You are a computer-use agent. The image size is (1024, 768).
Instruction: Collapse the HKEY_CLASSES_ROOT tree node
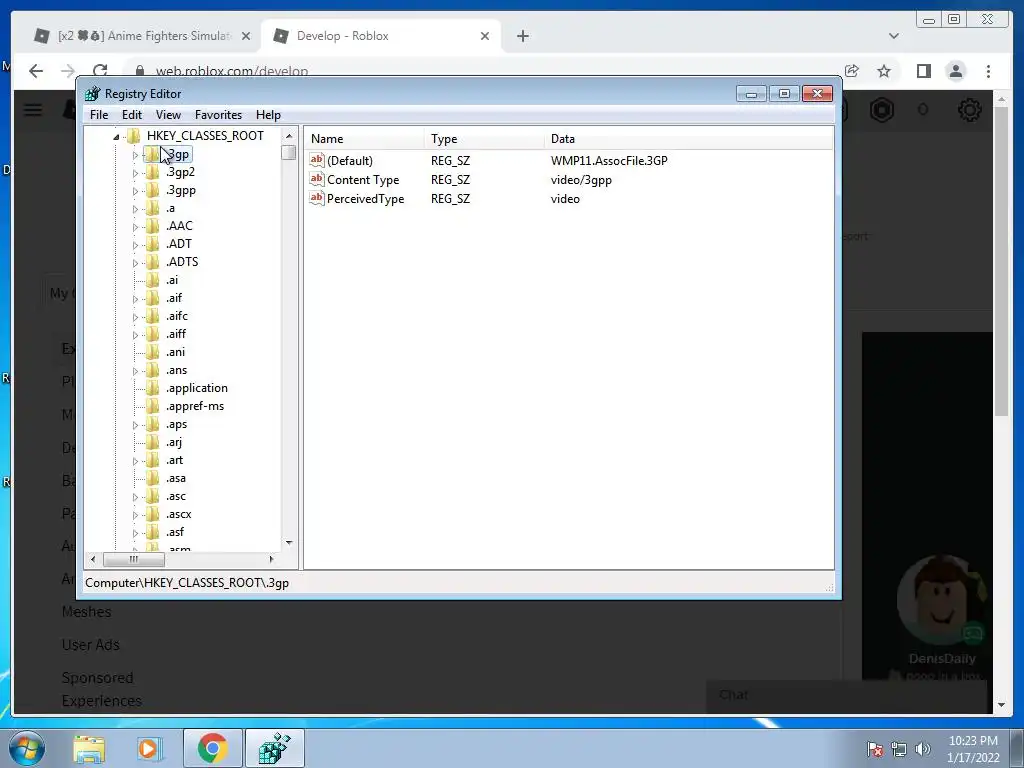point(116,136)
